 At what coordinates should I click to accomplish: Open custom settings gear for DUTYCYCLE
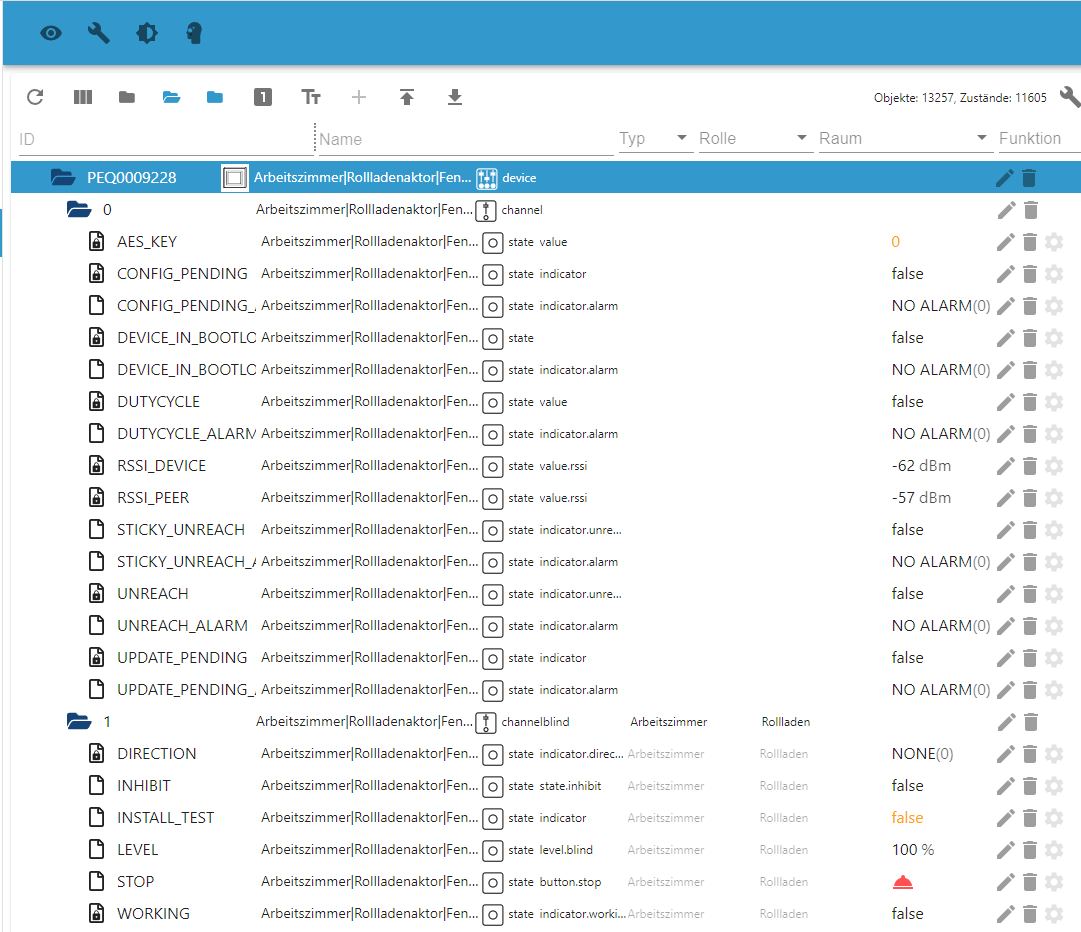[x=1054, y=402]
